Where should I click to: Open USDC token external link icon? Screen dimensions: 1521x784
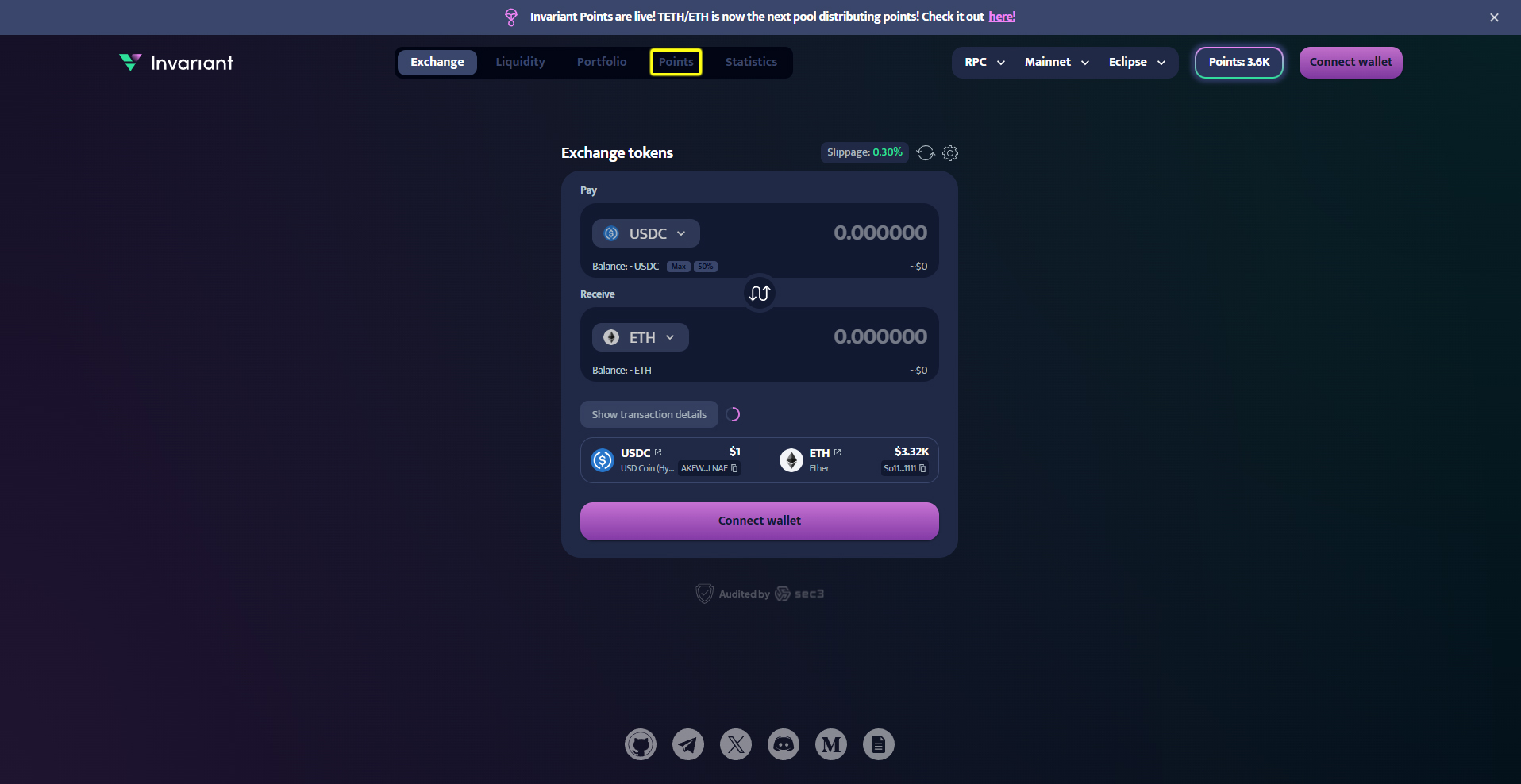(658, 452)
